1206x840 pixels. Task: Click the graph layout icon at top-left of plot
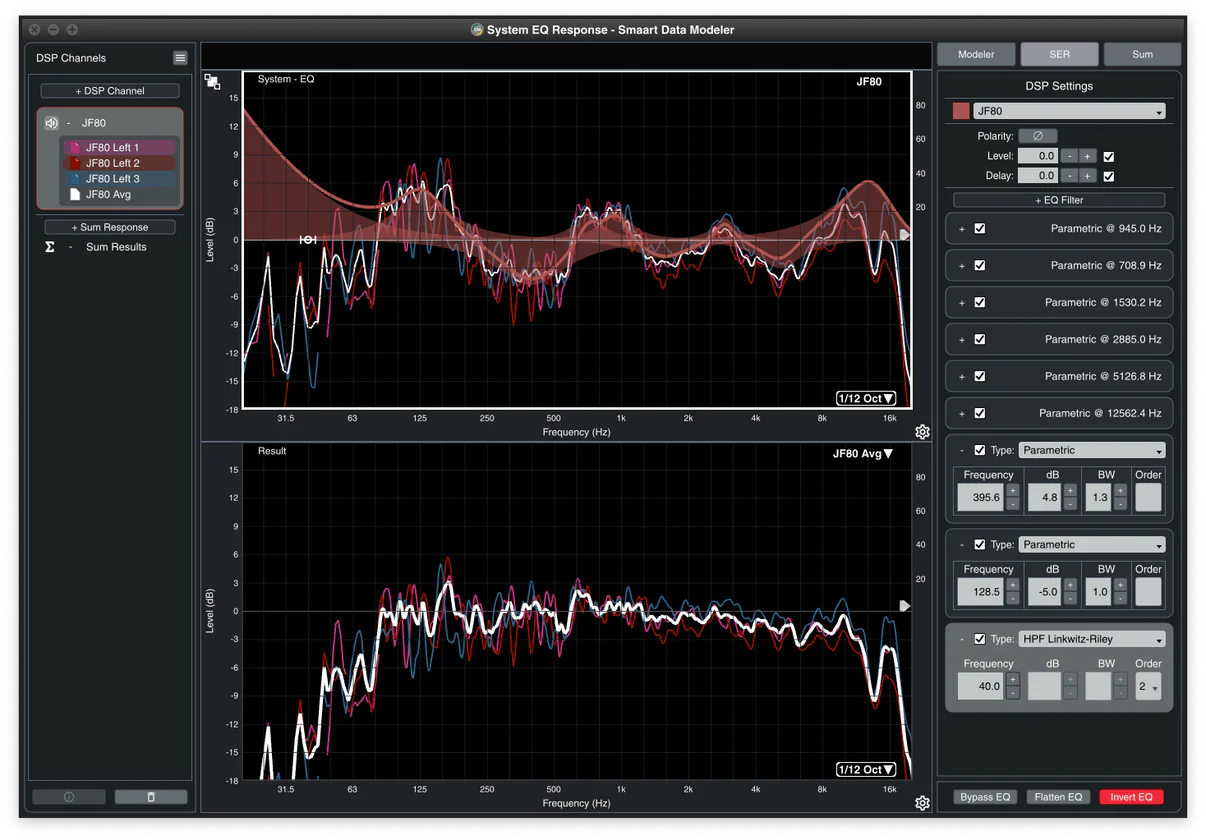[213, 82]
